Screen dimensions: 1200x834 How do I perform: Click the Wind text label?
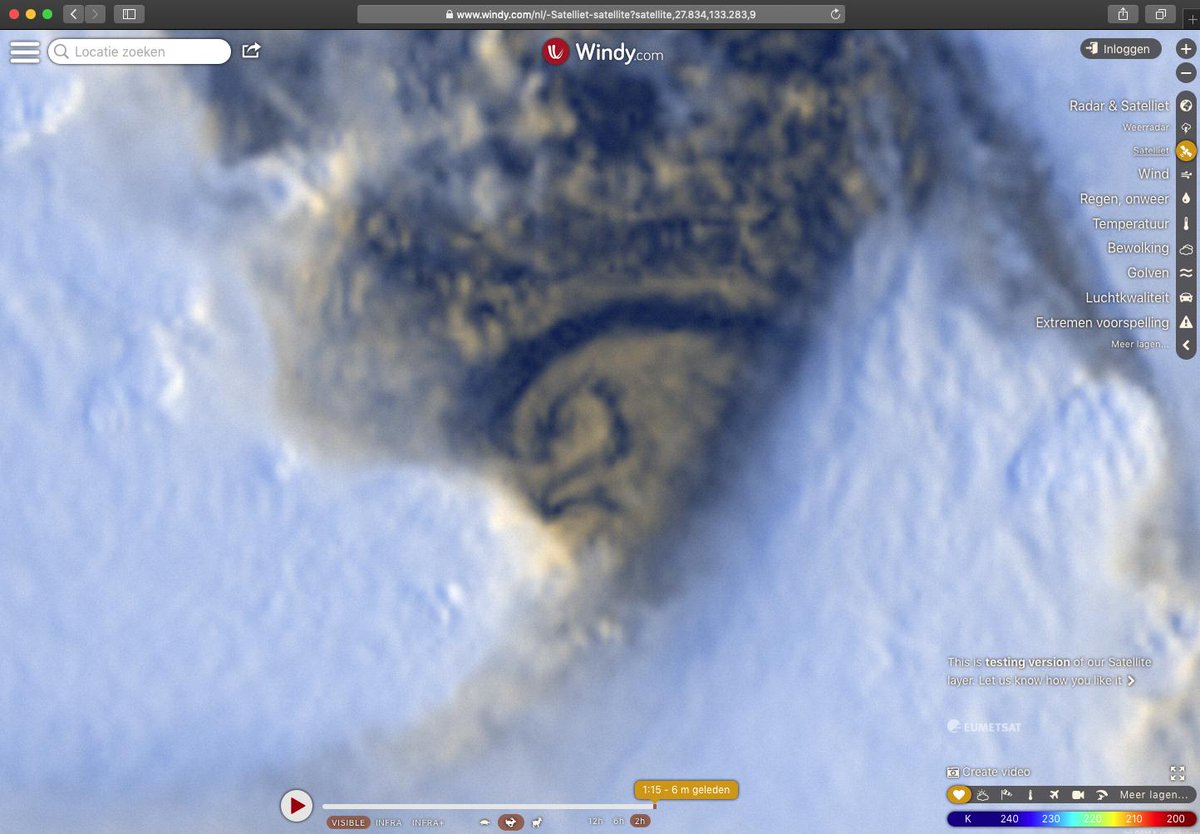1153,174
